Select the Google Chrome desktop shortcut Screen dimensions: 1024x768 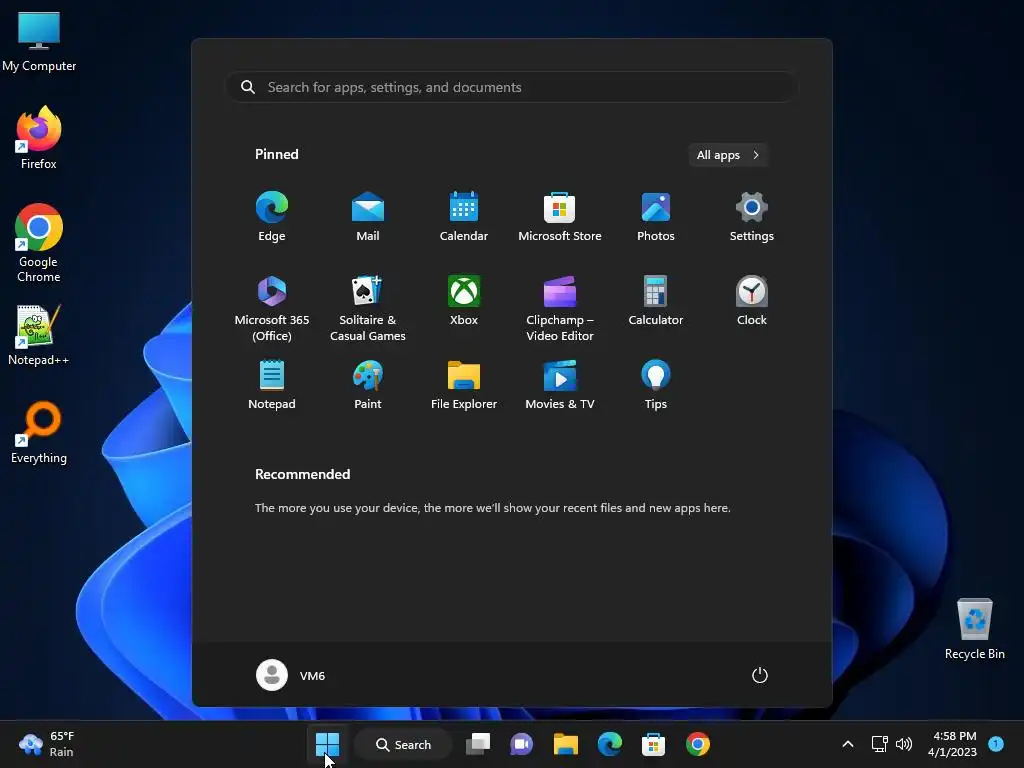click(39, 243)
